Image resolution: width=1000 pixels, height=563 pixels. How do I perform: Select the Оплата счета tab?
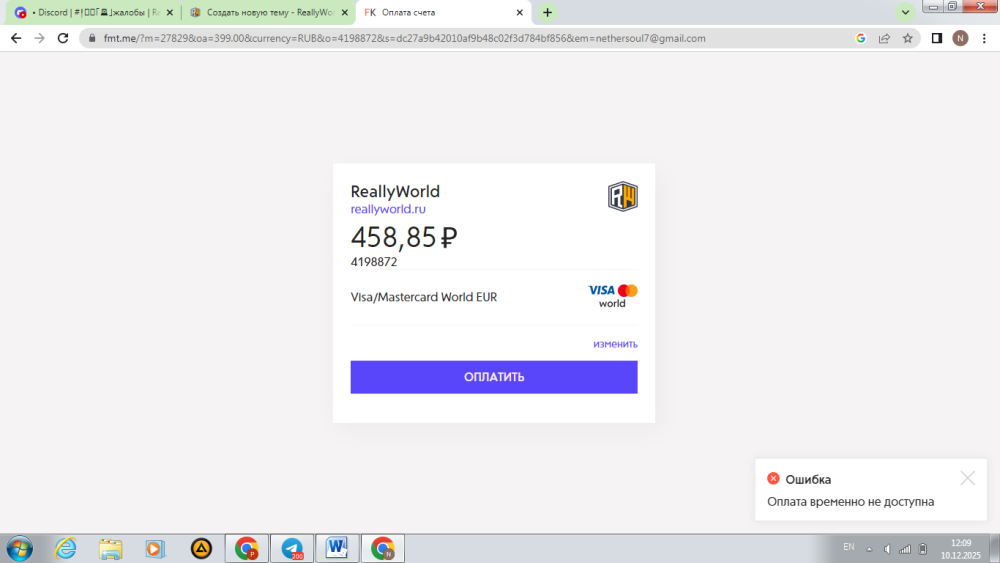(443, 12)
